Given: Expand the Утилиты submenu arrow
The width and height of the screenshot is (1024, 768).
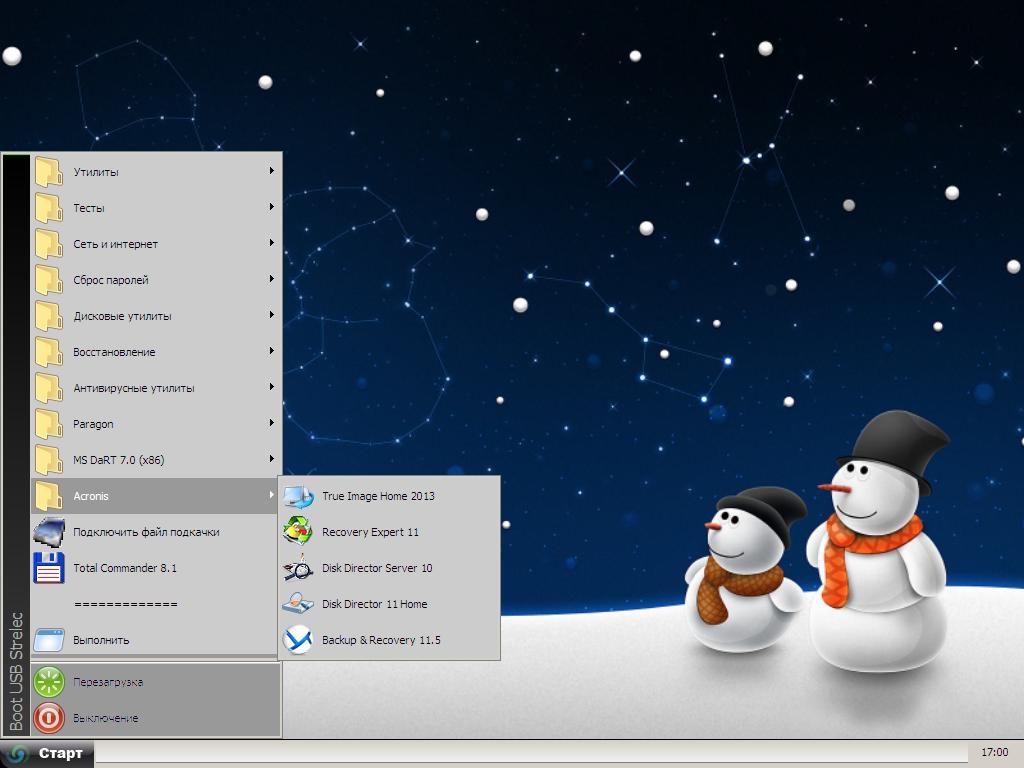Looking at the screenshot, I should click(x=271, y=171).
